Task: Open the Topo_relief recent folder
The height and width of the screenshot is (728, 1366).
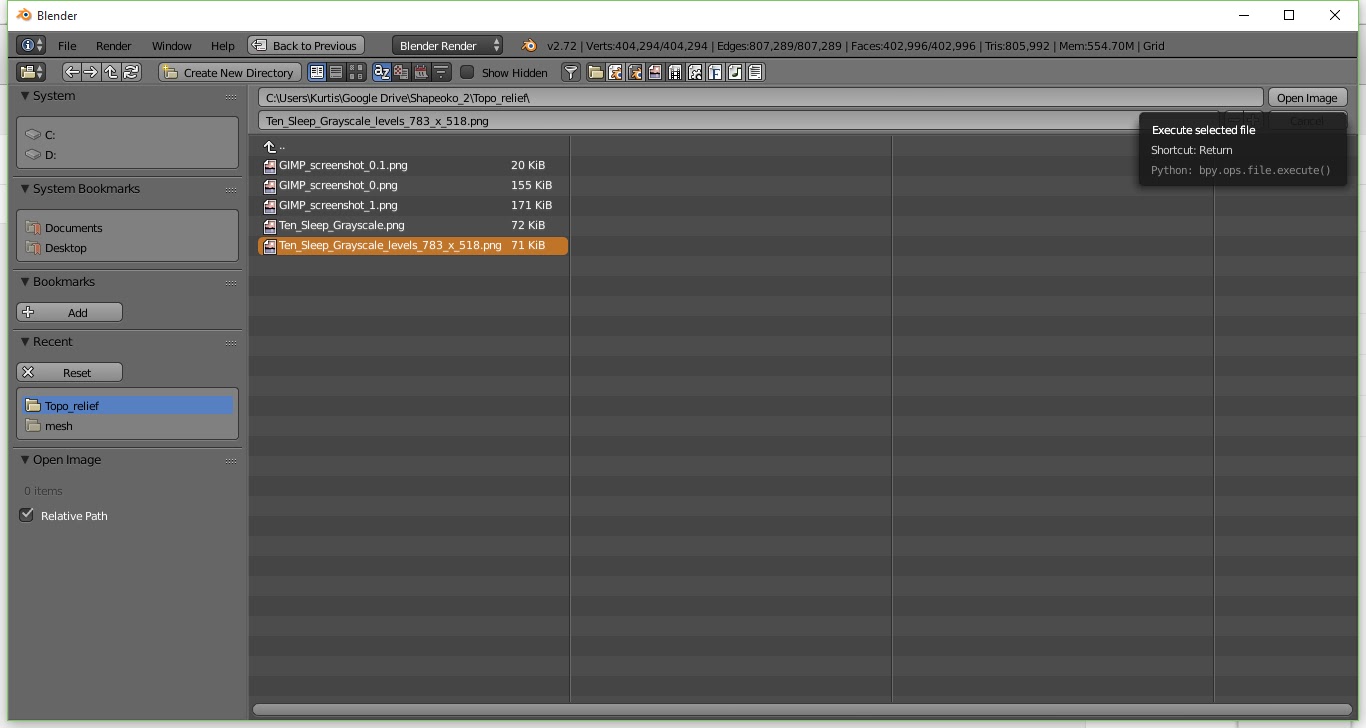Action: pos(128,405)
